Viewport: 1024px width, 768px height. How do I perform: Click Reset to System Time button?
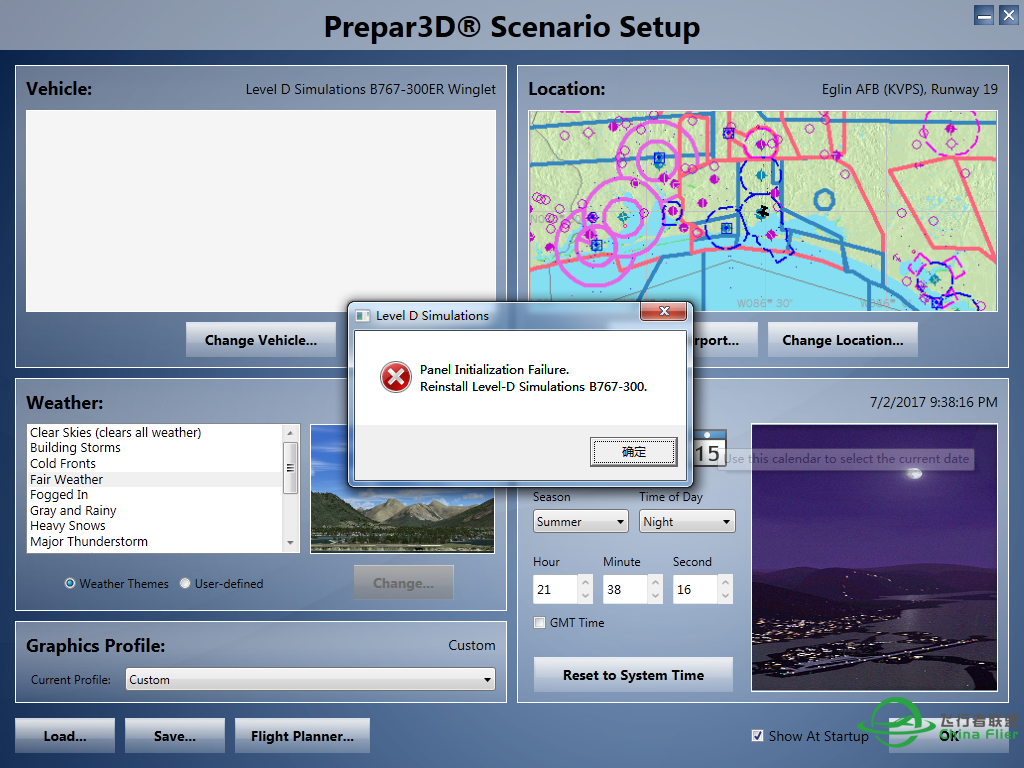(633, 675)
